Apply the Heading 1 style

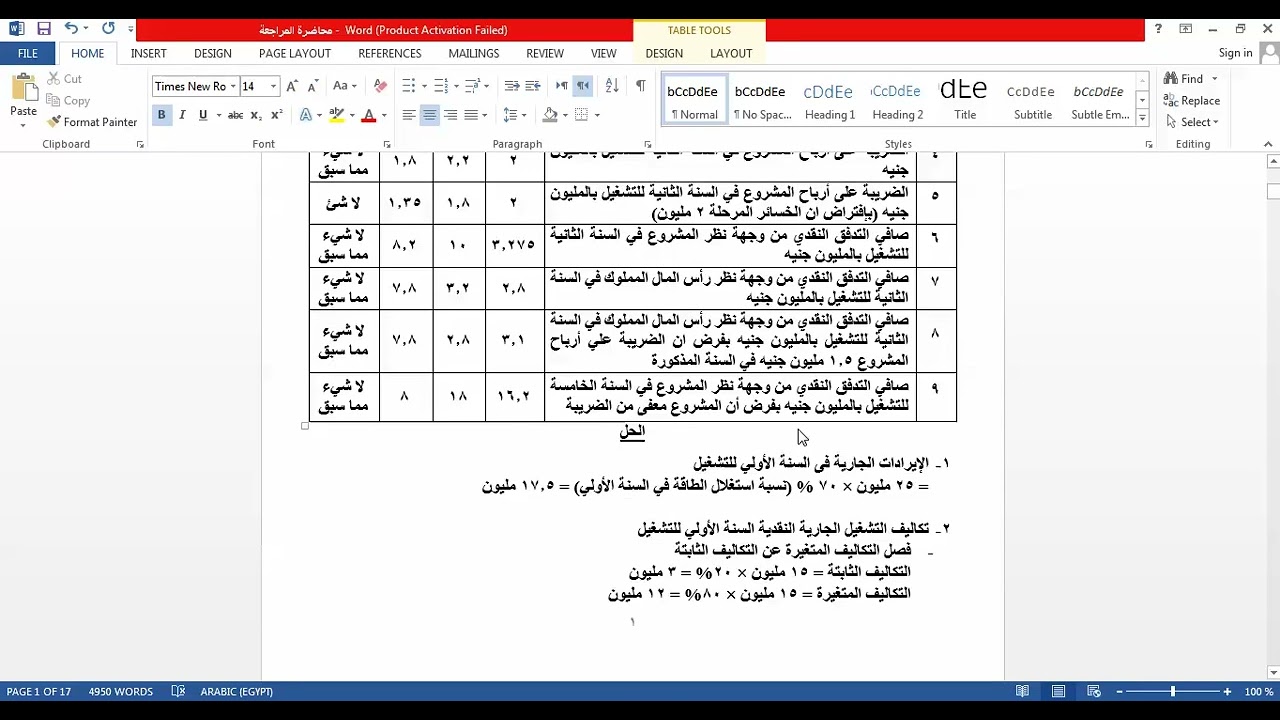pos(829,100)
